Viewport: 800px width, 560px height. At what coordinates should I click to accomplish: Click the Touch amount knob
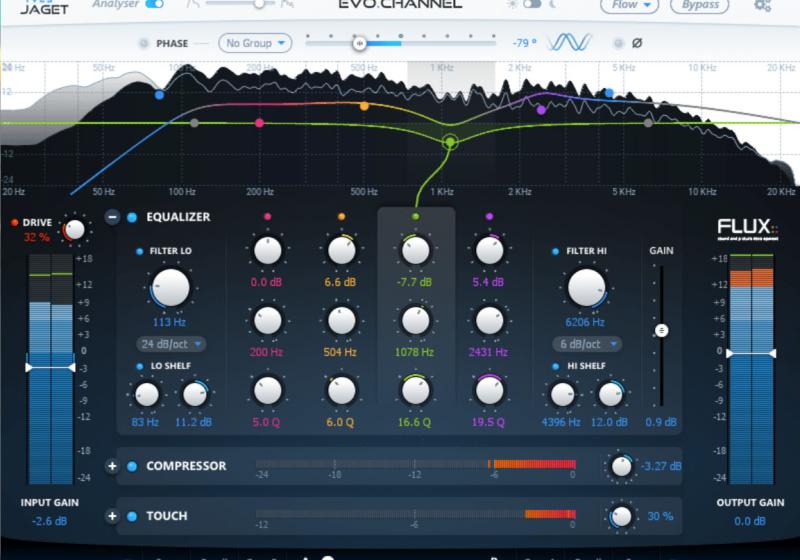[x=621, y=517]
